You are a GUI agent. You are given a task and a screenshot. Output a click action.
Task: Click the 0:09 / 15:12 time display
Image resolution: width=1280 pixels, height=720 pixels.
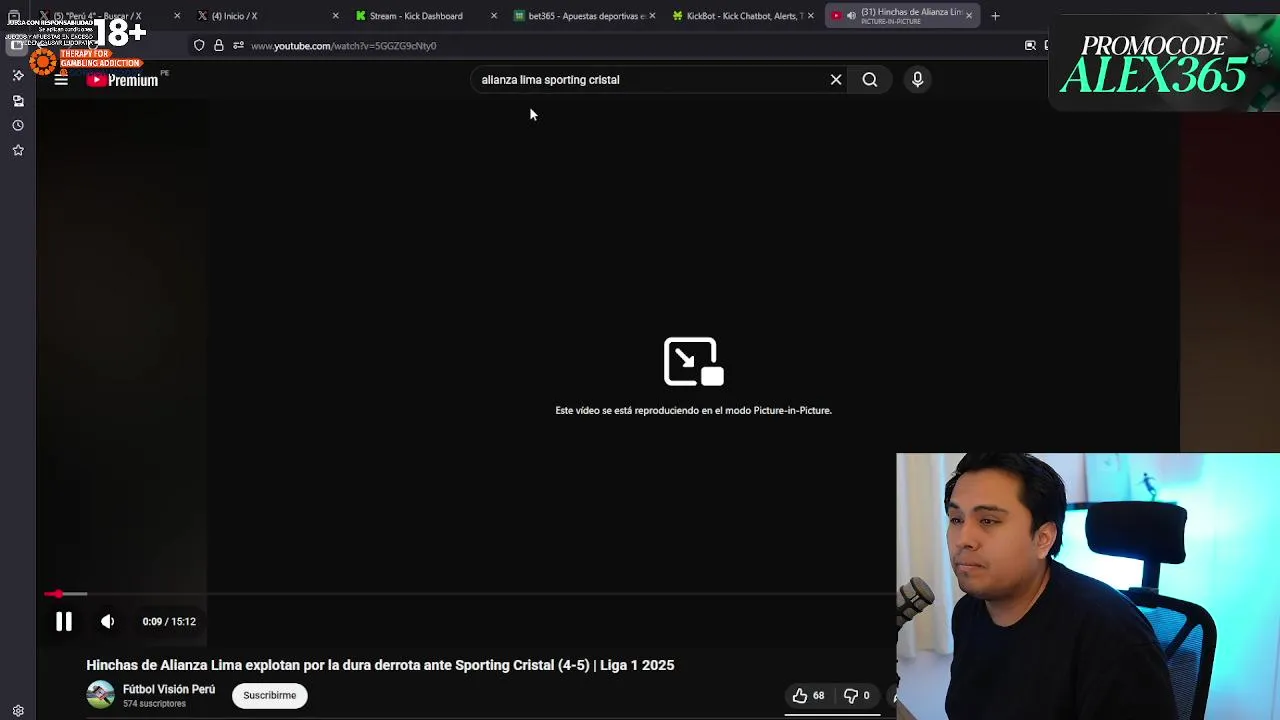coord(169,622)
